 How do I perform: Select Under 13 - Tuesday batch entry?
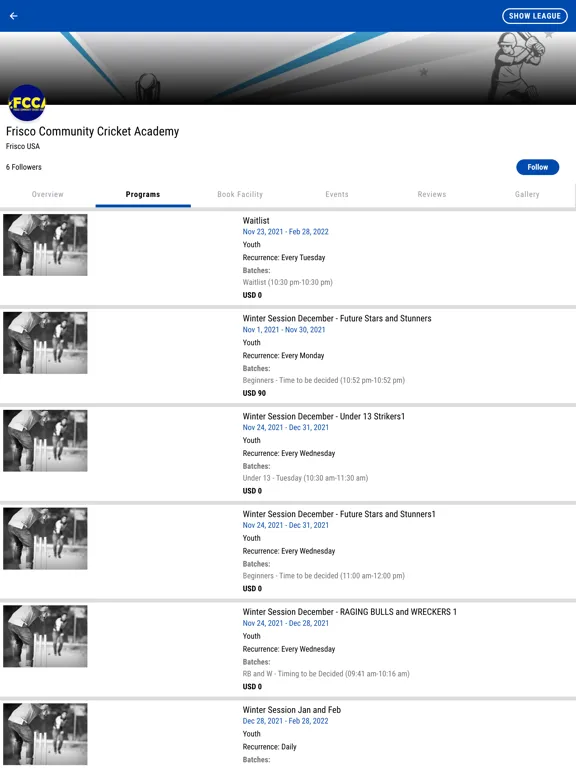tap(305, 478)
